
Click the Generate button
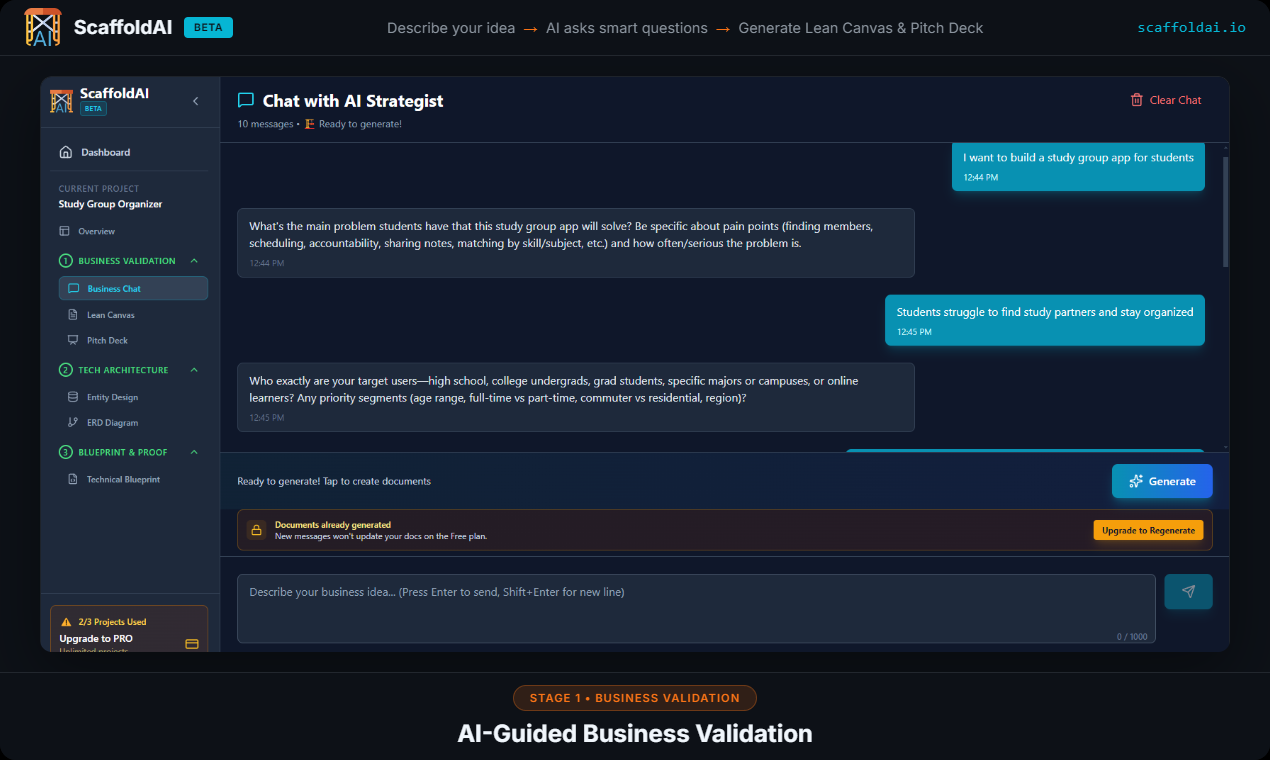coord(1162,481)
